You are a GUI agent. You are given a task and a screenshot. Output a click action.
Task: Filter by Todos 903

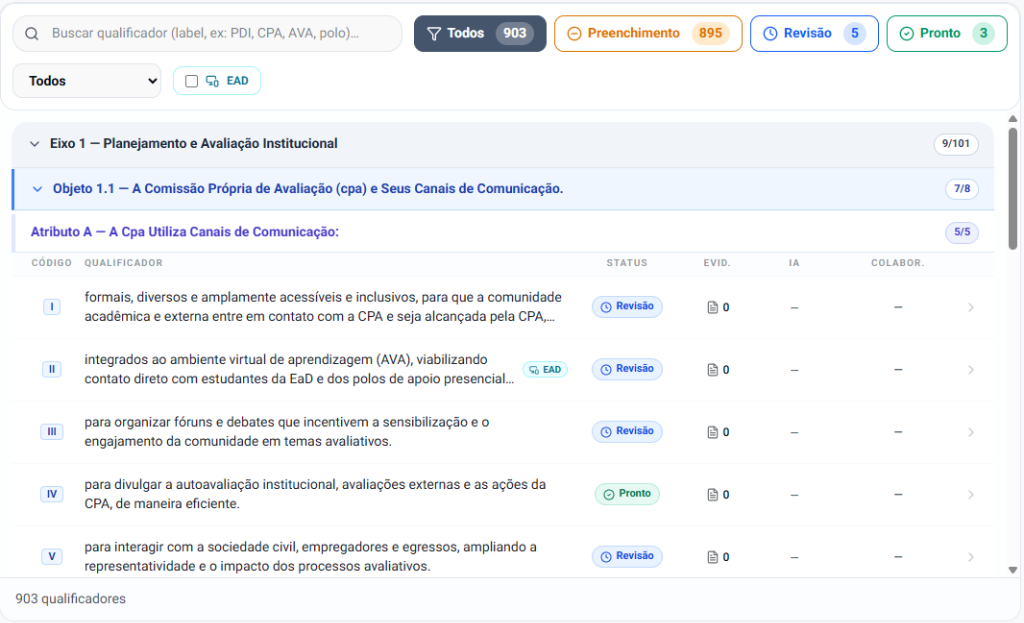point(480,33)
